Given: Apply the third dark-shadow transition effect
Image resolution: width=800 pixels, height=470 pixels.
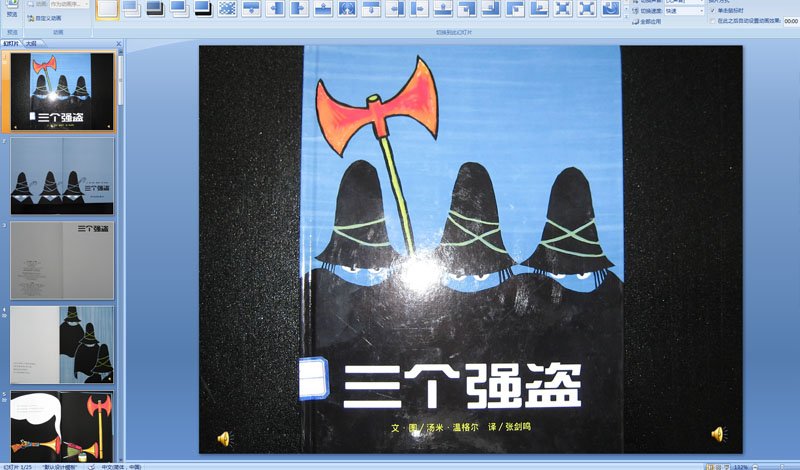Looking at the screenshot, I should tap(155, 9).
